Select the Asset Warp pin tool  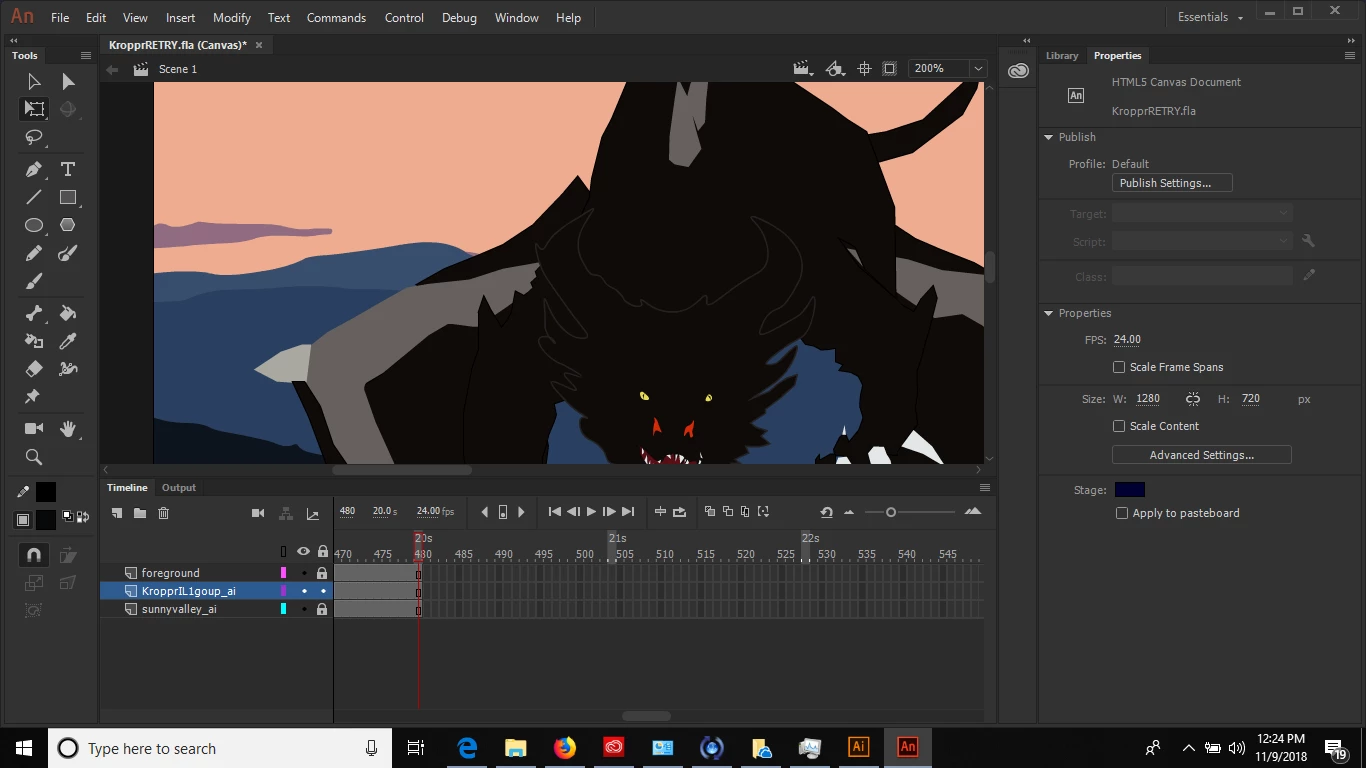[32, 397]
